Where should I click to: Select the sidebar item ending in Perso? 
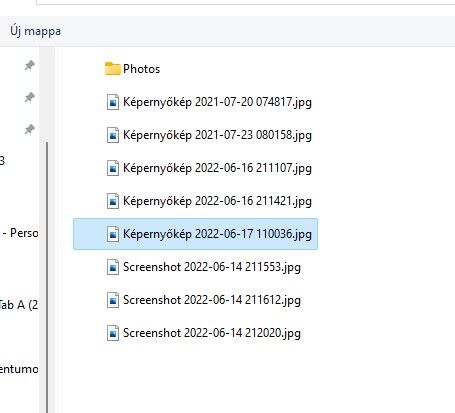pyautogui.click(x=19, y=233)
